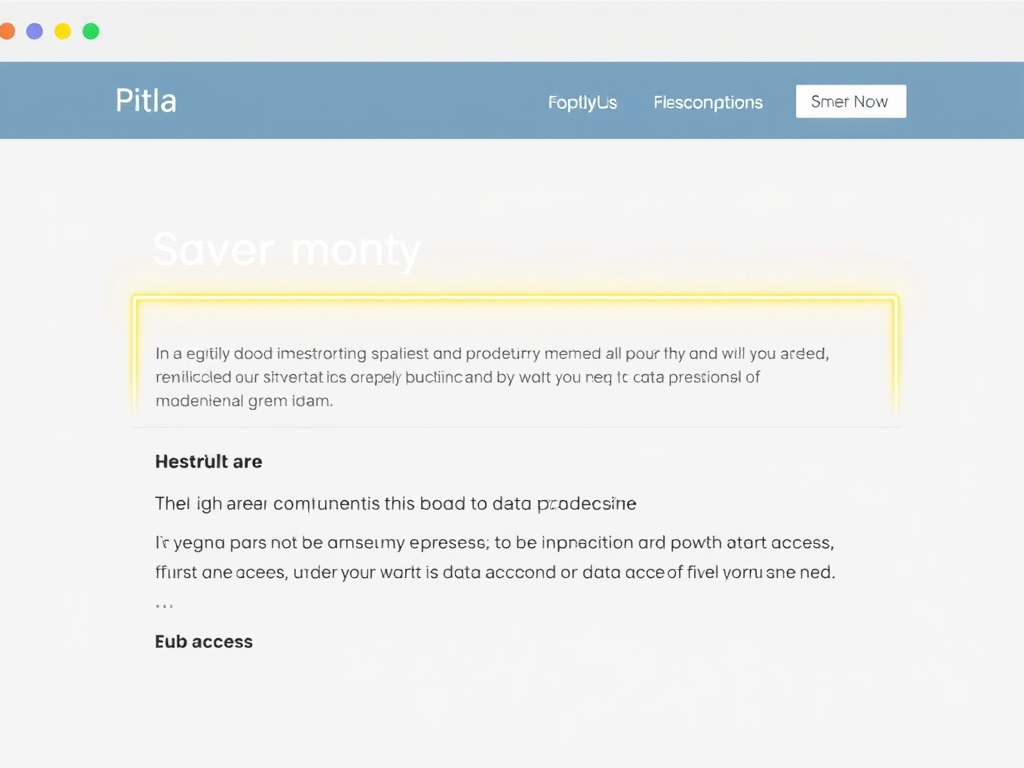
Task: Click the green window control dot
Action: [90, 31]
